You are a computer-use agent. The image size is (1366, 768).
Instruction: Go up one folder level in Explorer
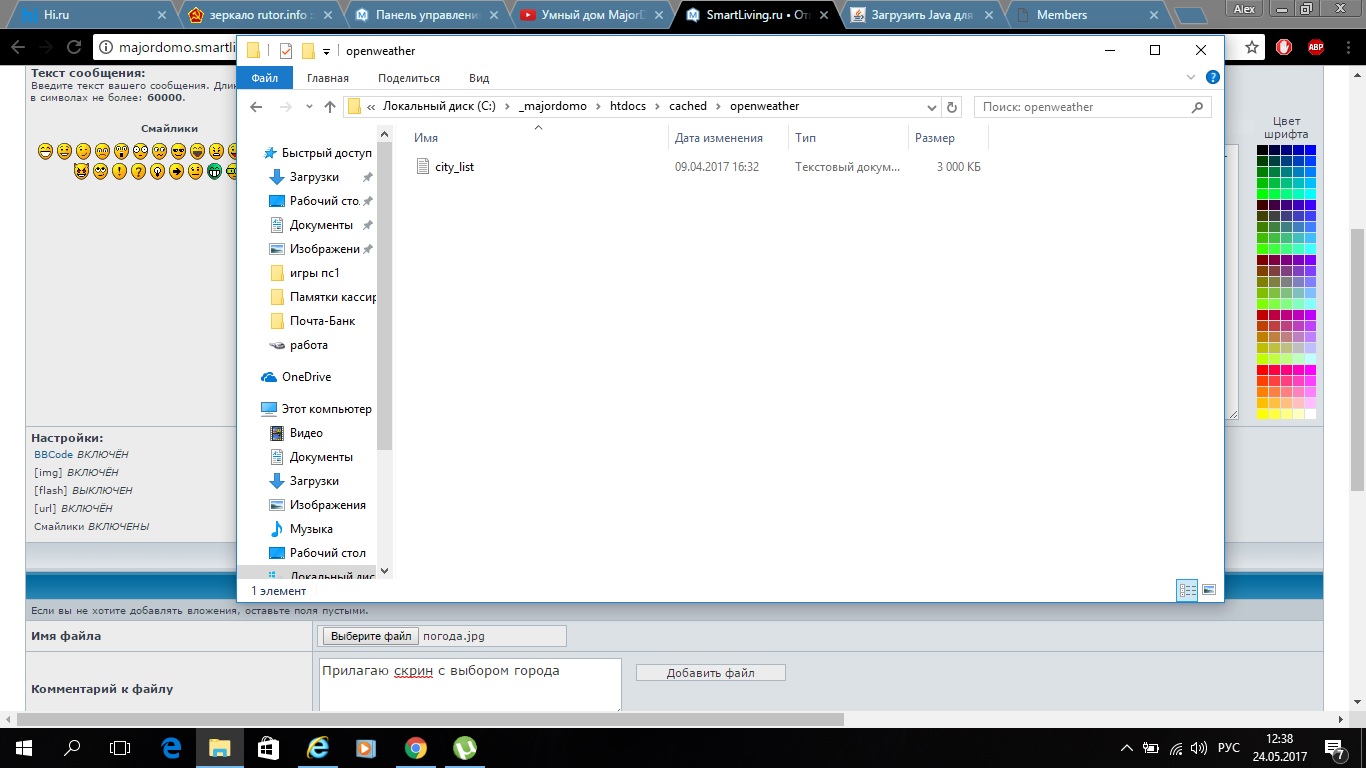(330, 107)
